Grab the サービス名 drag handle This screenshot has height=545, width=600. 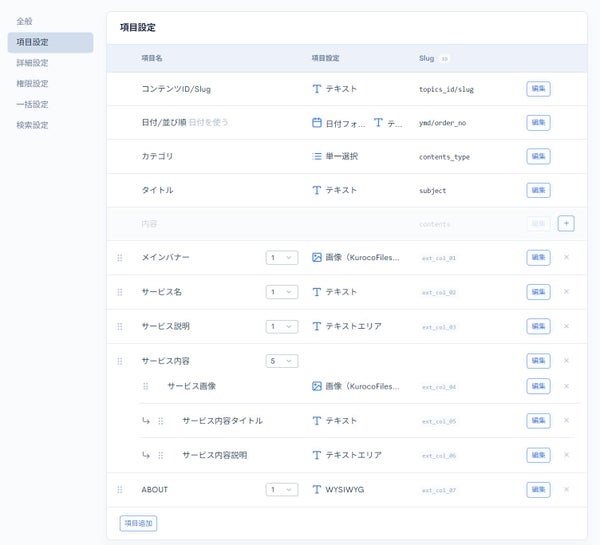click(x=120, y=292)
